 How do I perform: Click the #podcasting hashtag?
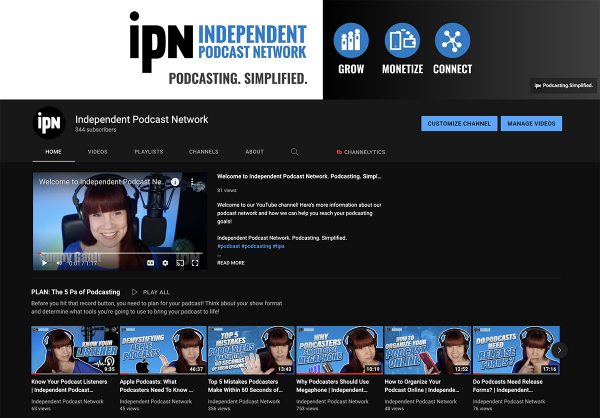click(256, 246)
